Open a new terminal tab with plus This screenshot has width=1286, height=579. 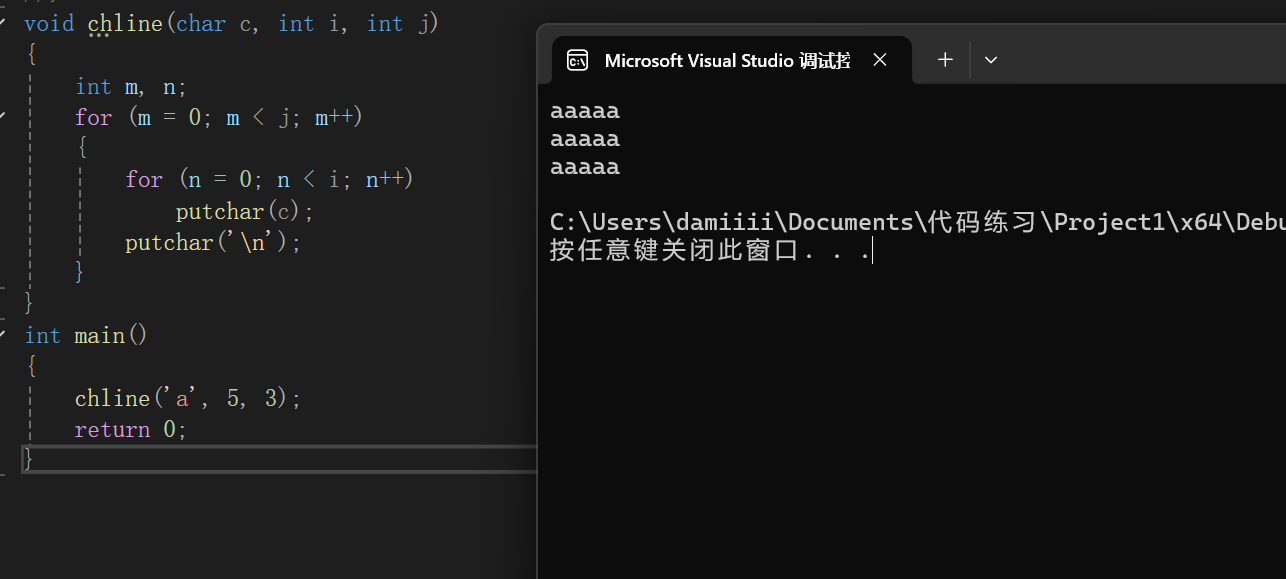click(x=945, y=60)
